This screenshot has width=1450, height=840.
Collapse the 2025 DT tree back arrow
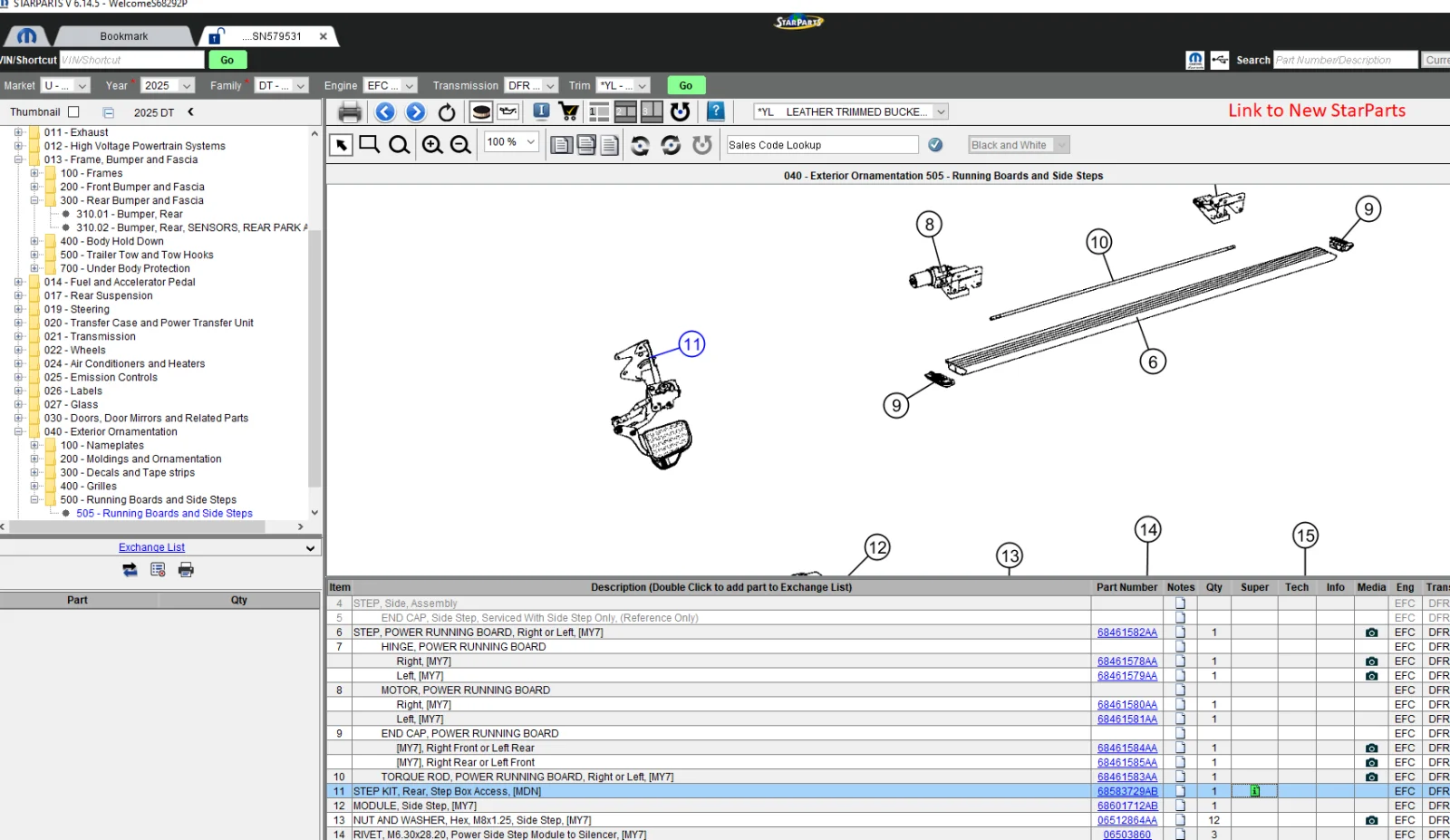click(x=190, y=112)
